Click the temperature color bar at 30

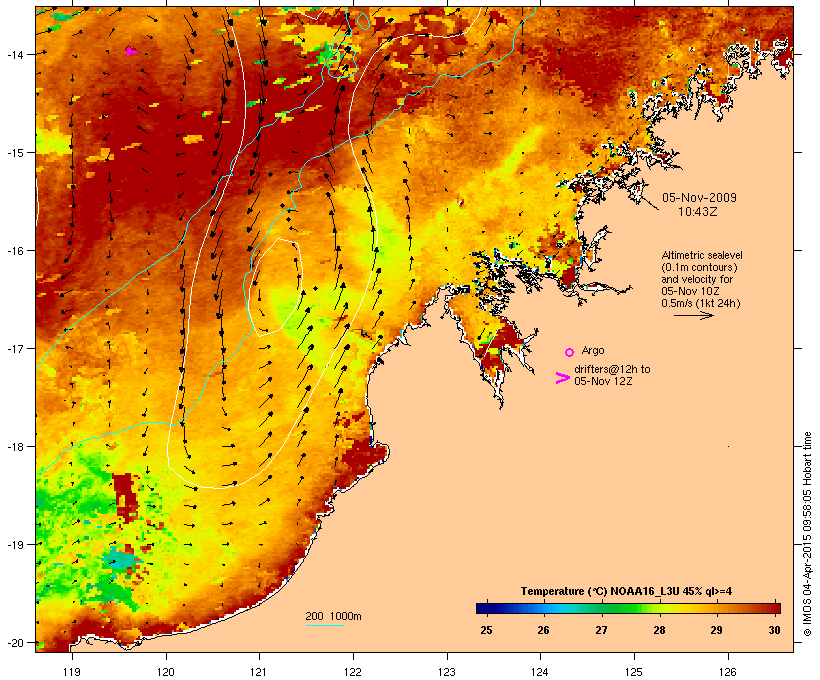coord(774,608)
